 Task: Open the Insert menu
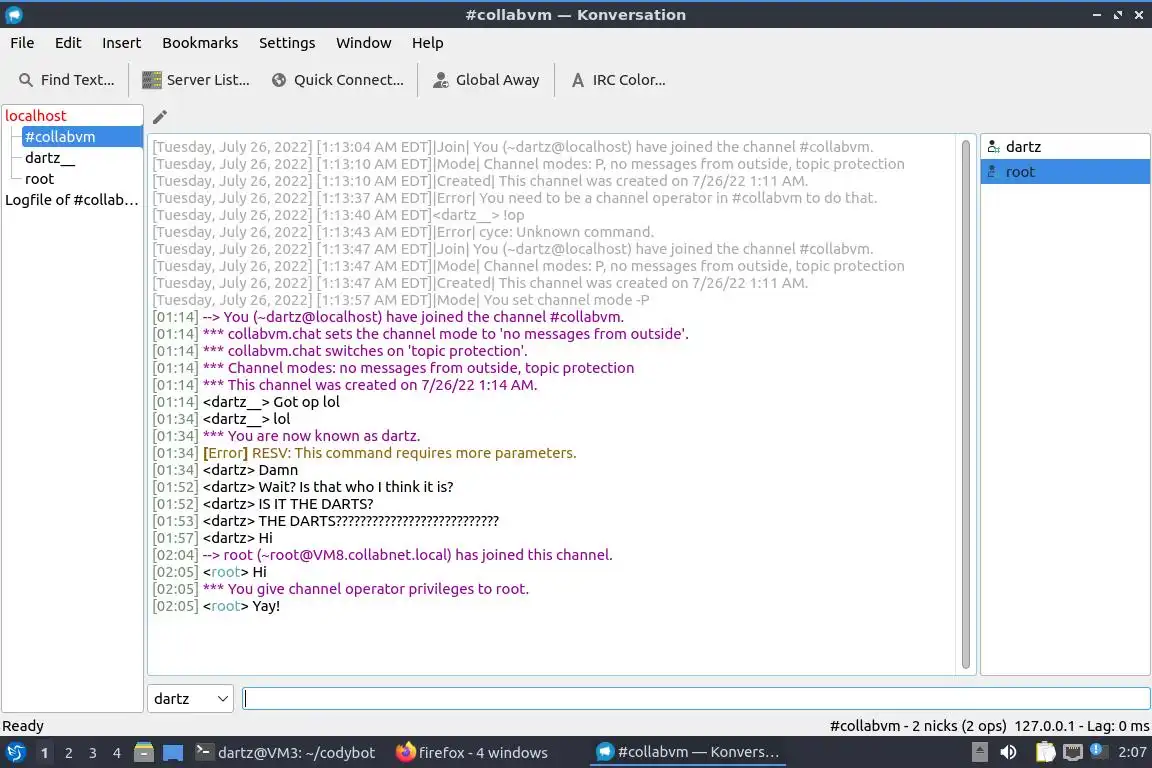(121, 43)
